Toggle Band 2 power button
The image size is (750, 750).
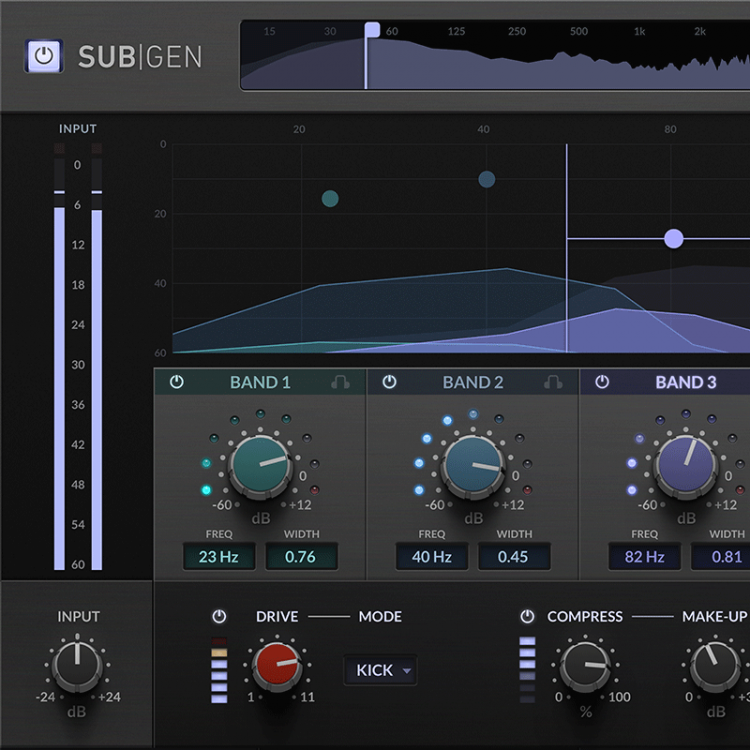click(x=390, y=382)
